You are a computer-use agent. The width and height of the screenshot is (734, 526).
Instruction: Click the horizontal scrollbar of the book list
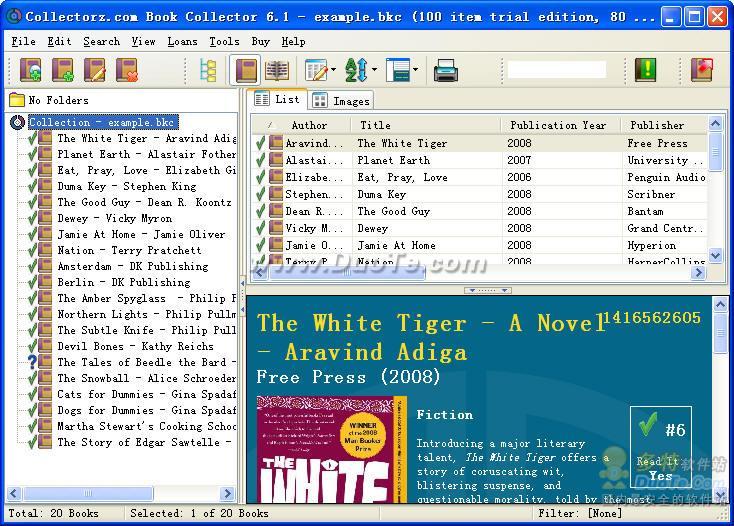click(x=480, y=272)
